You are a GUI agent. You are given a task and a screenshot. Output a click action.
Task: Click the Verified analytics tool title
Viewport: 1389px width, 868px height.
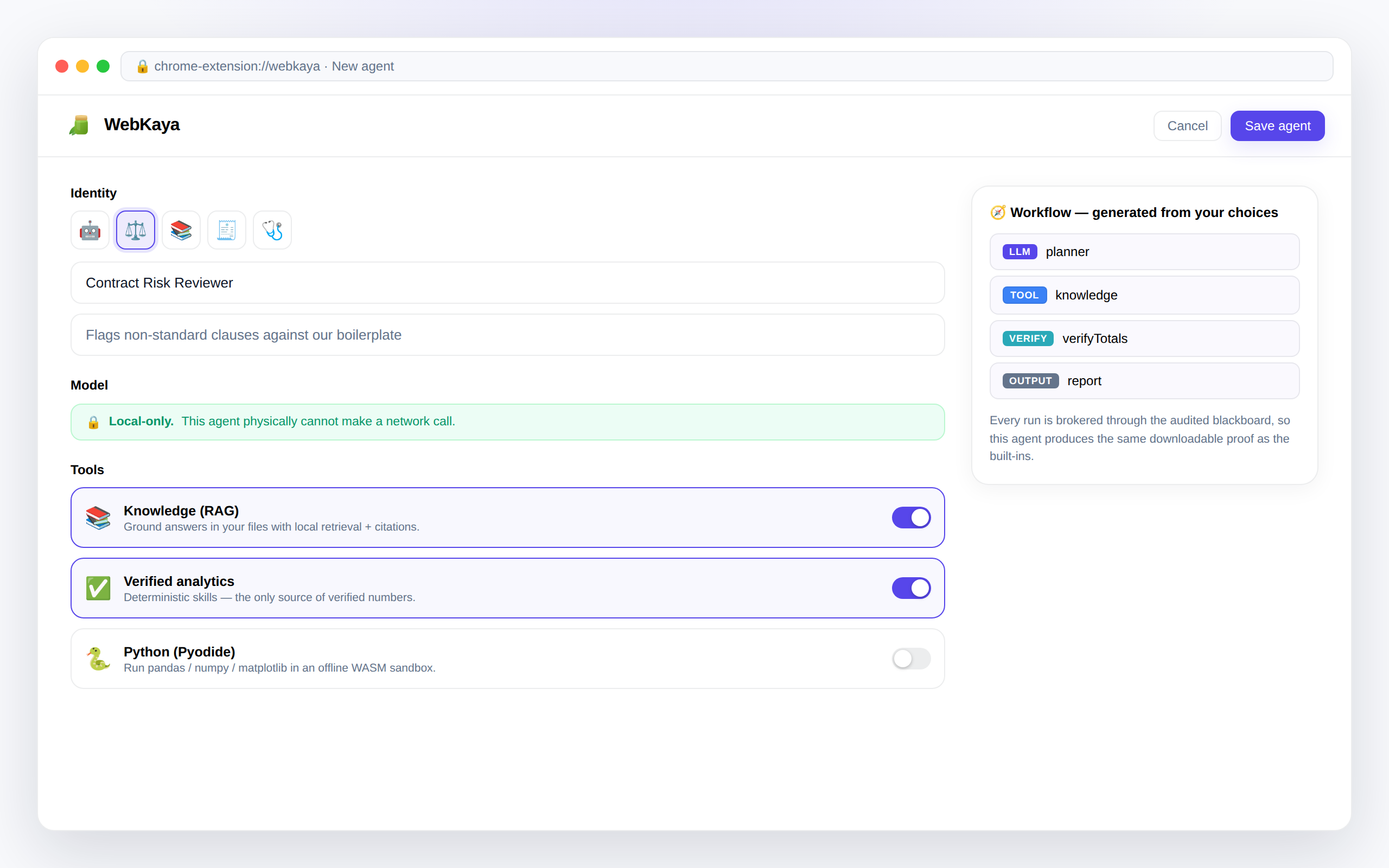point(179,582)
